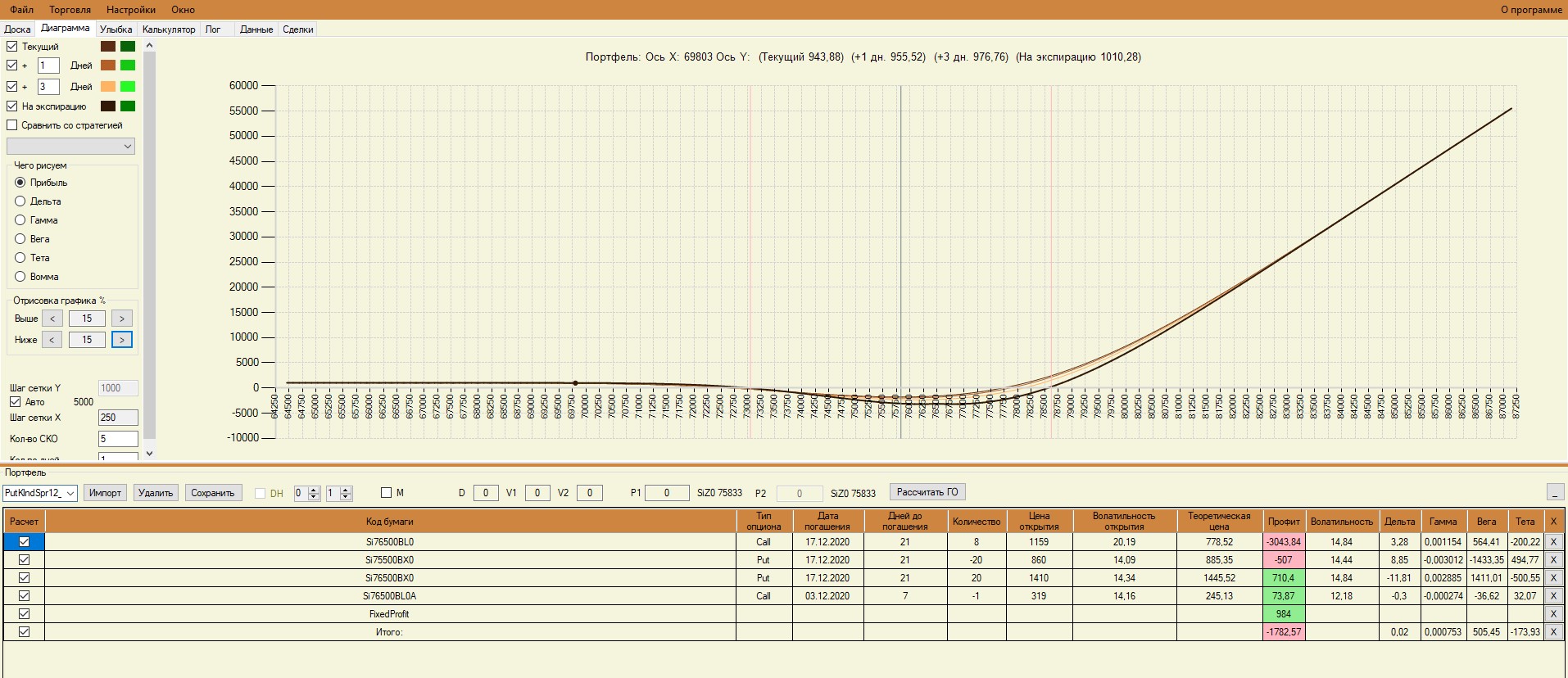This screenshot has height=678, width=1568.
Task: Click the stepper showing 1 beside DH
Action: tap(339, 493)
